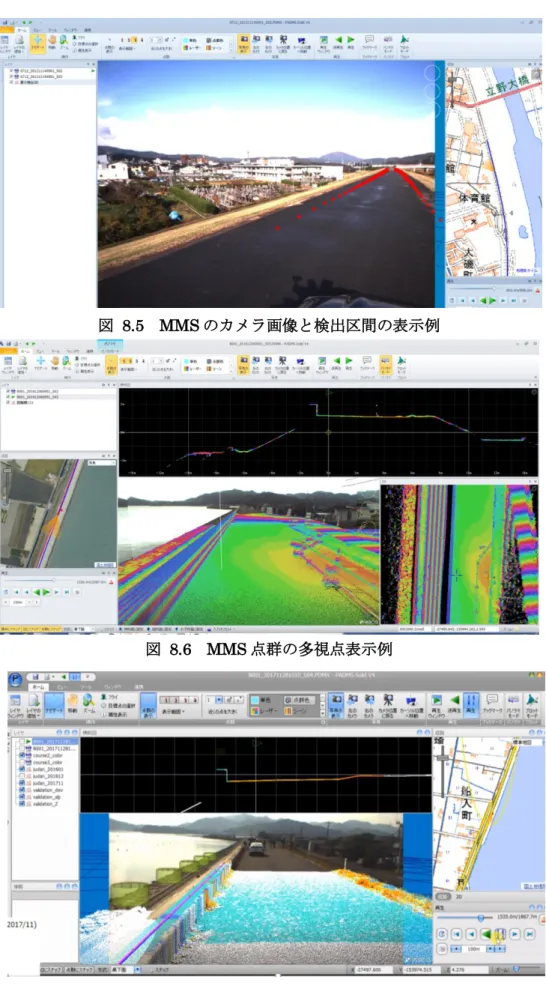Toggle judan_201612 layer checkbox
Screen dimensions: 546x989
click(x=21, y=776)
